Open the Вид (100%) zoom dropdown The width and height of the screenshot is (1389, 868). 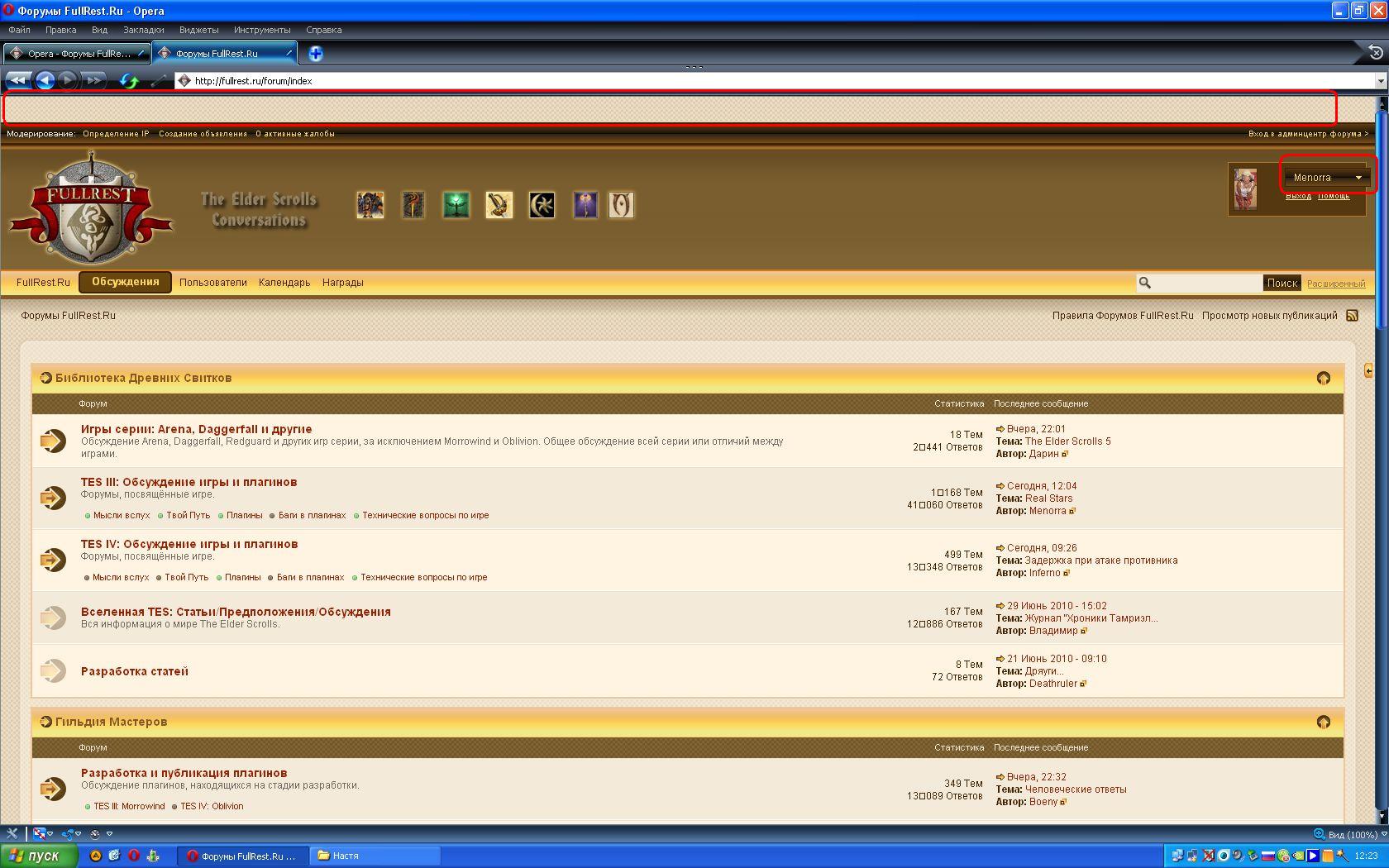1384,834
